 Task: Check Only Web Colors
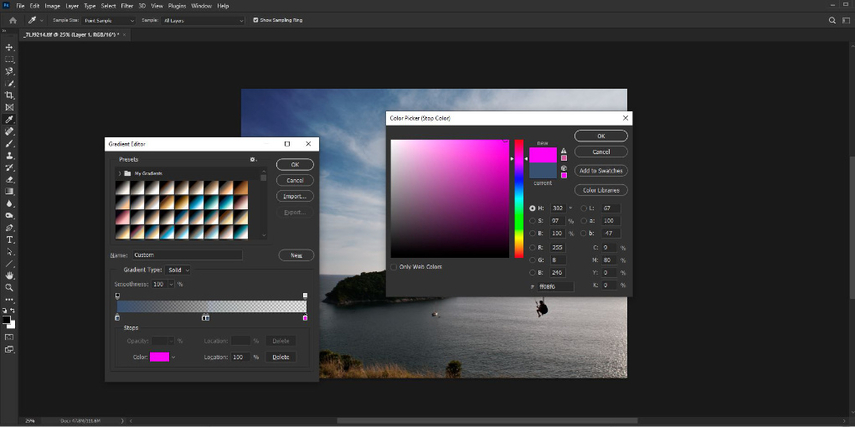394,267
